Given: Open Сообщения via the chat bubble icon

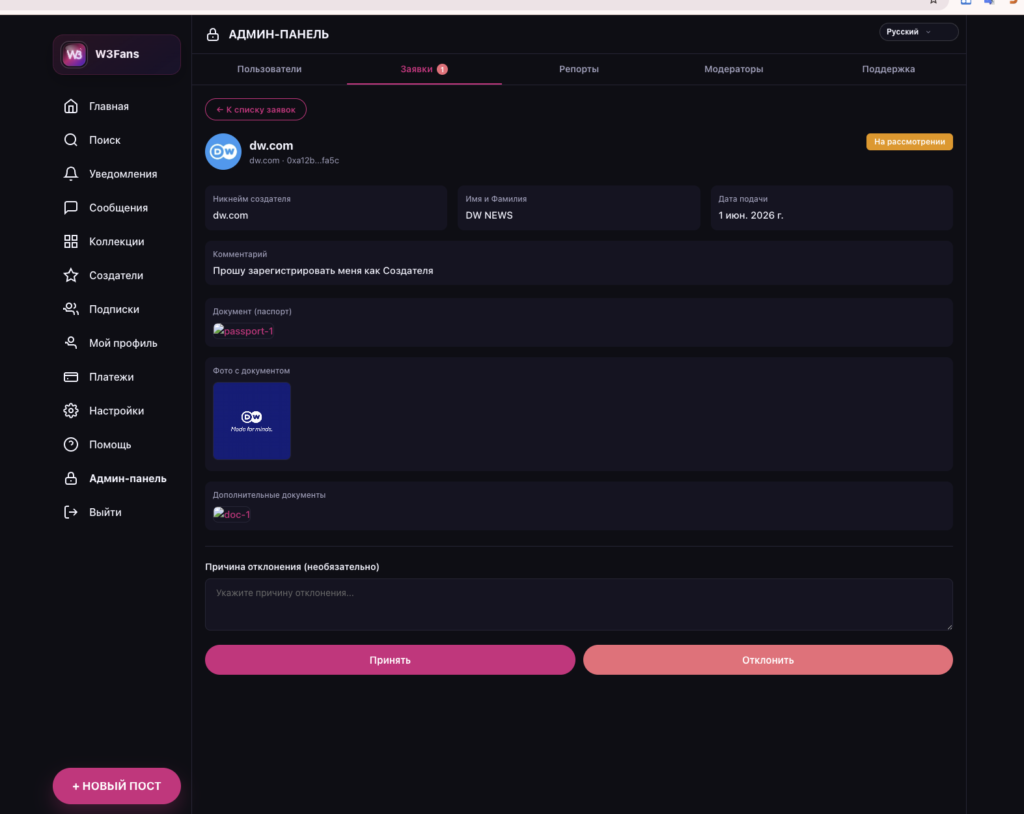Looking at the screenshot, I should 71,208.
